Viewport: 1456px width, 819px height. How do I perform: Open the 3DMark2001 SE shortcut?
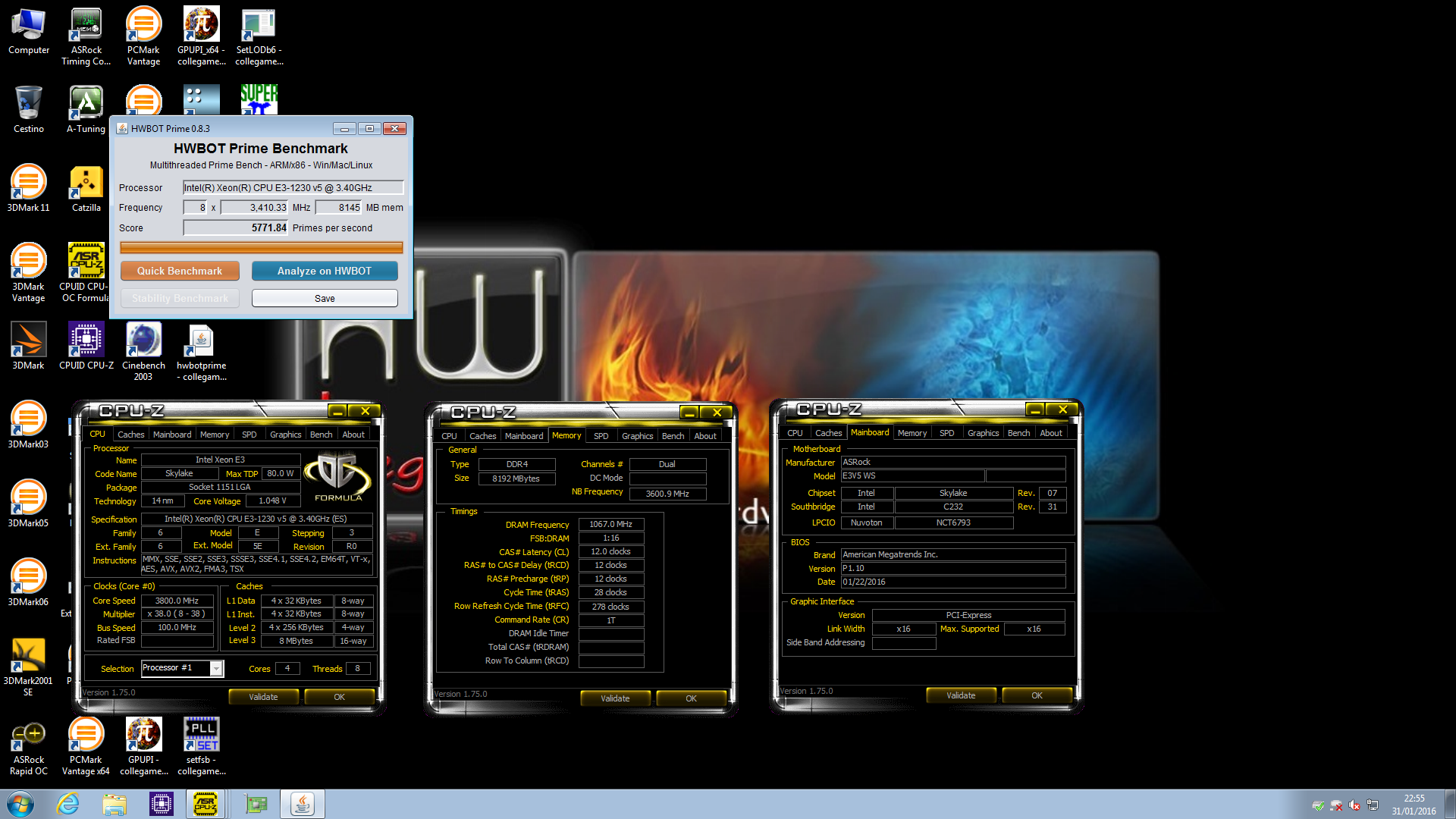coord(29,667)
